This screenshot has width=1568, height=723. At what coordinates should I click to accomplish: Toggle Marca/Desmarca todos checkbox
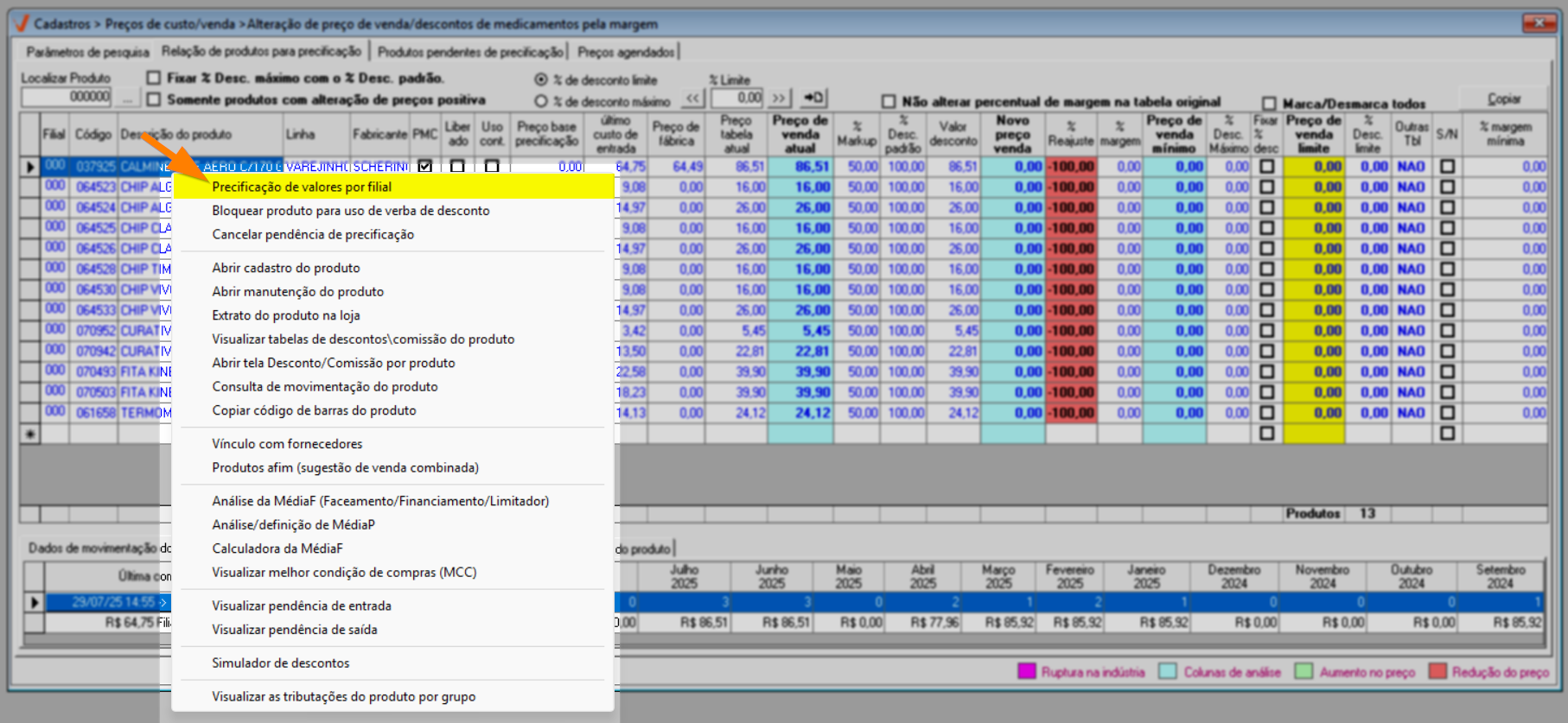(1269, 103)
